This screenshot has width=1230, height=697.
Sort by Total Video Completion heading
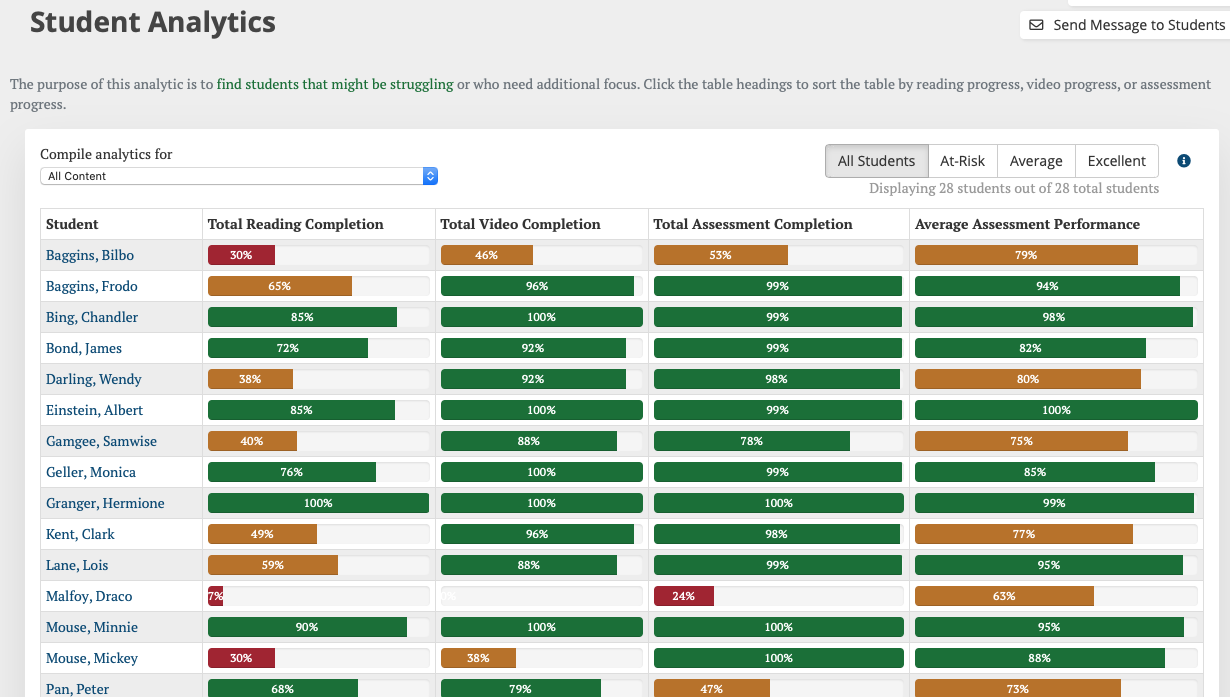coord(520,224)
